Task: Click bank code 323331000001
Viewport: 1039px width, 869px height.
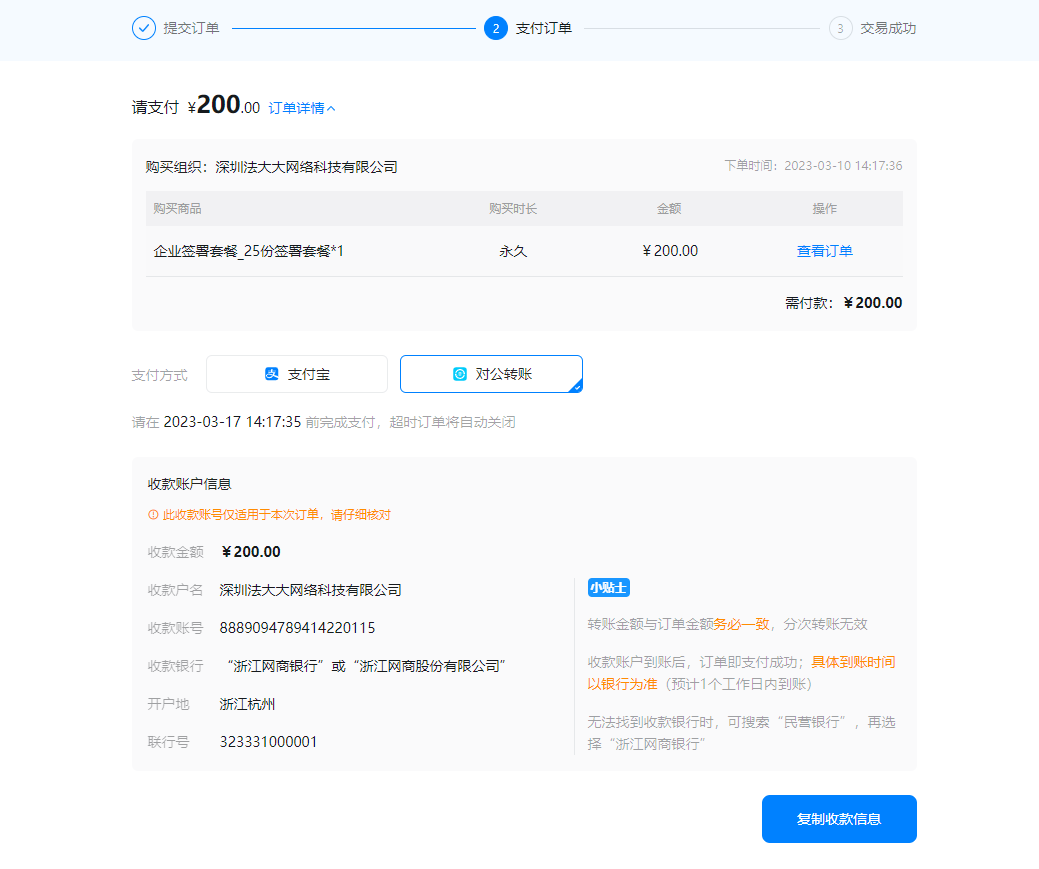Action: 268,742
